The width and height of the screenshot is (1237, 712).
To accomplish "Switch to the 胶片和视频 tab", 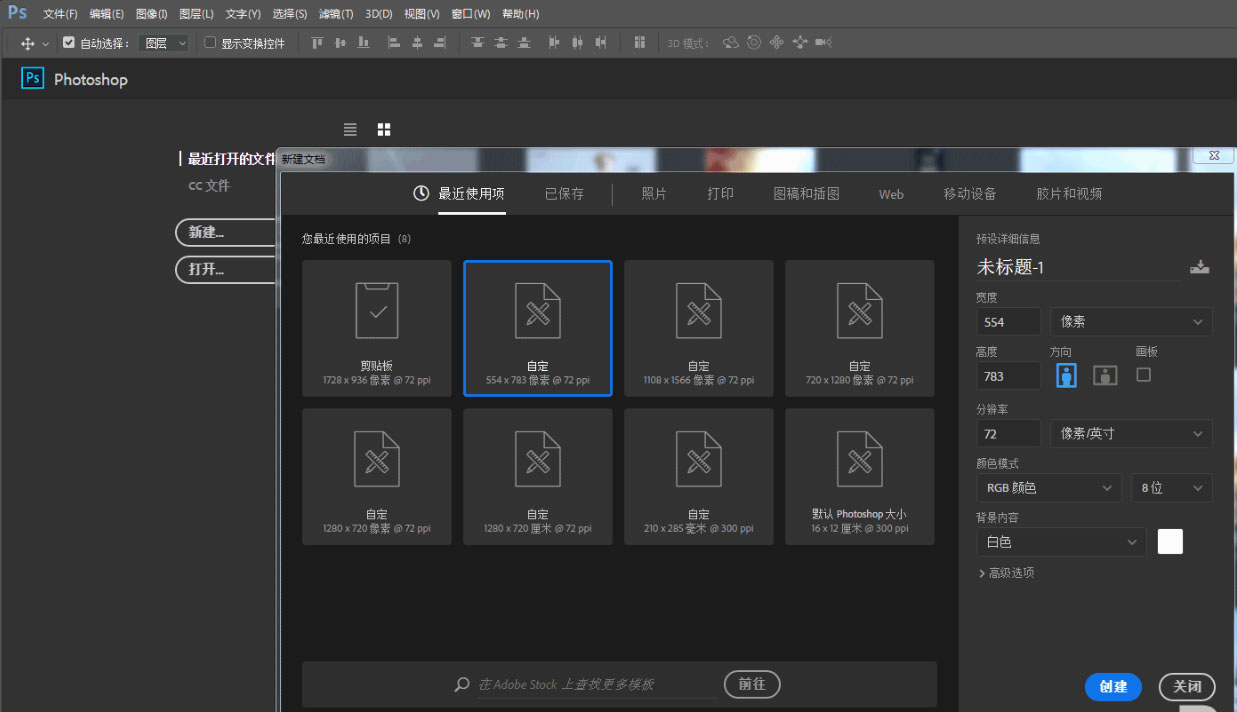I will pyautogui.click(x=1069, y=194).
